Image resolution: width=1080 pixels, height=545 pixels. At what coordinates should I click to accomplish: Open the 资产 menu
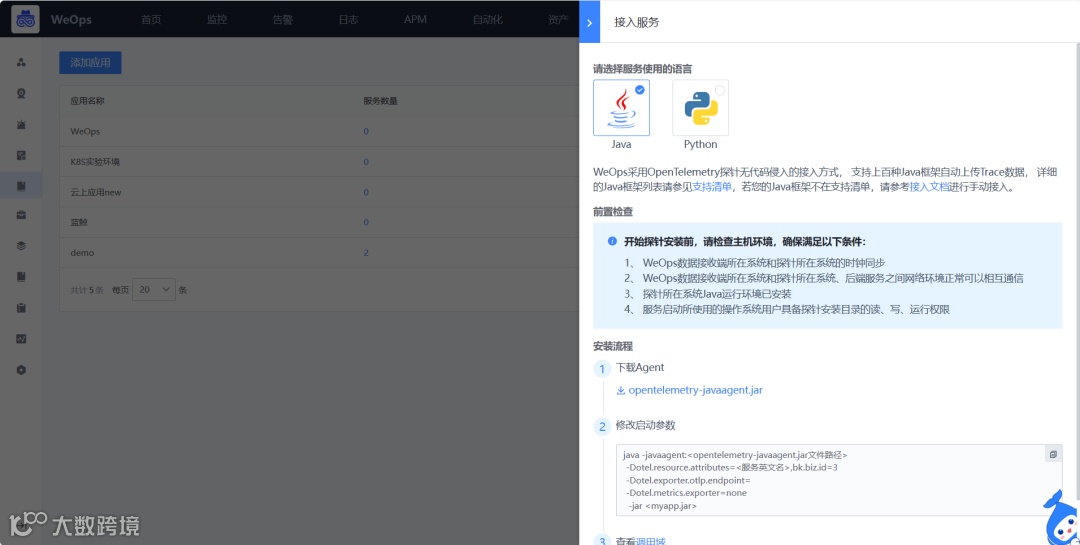coord(558,19)
